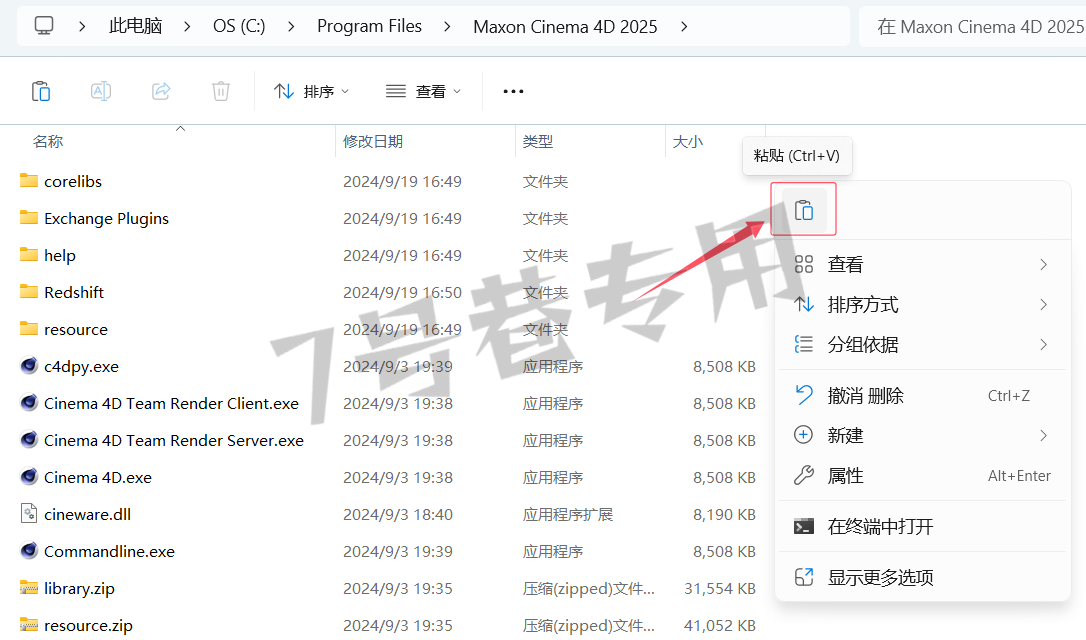Sort by the 大小 column header
This screenshot has height=640, width=1086.
(688, 141)
